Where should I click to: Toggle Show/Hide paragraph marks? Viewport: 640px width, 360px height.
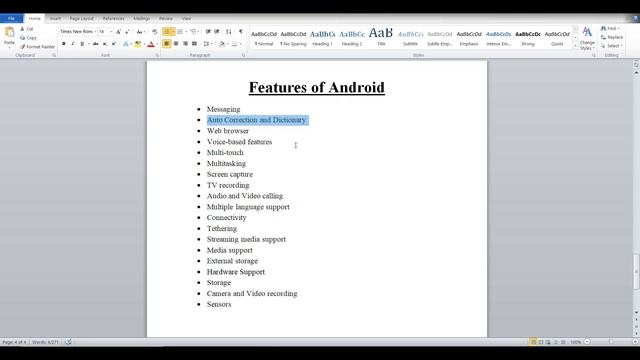click(x=241, y=31)
